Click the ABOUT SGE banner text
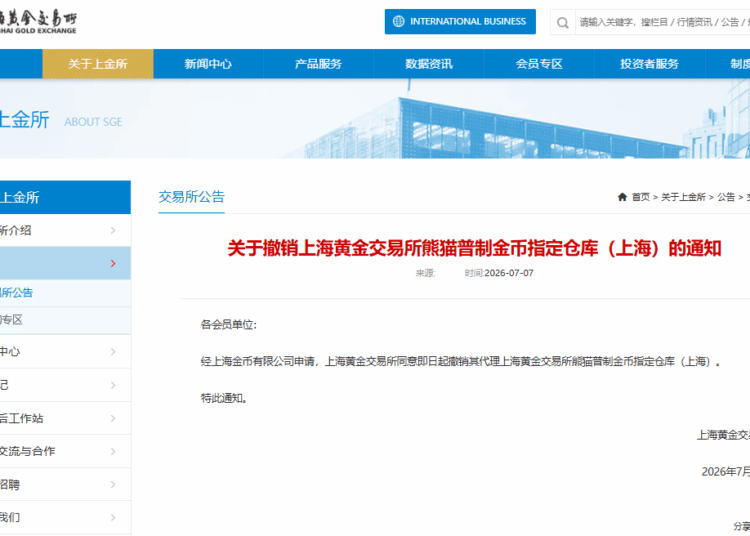 [93, 122]
